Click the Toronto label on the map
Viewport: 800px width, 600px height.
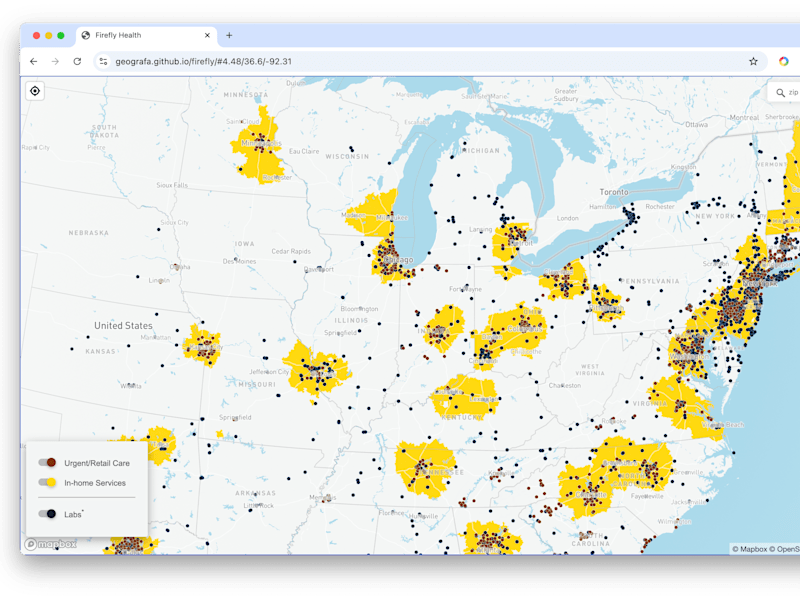pyautogui.click(x=614, y=192)
